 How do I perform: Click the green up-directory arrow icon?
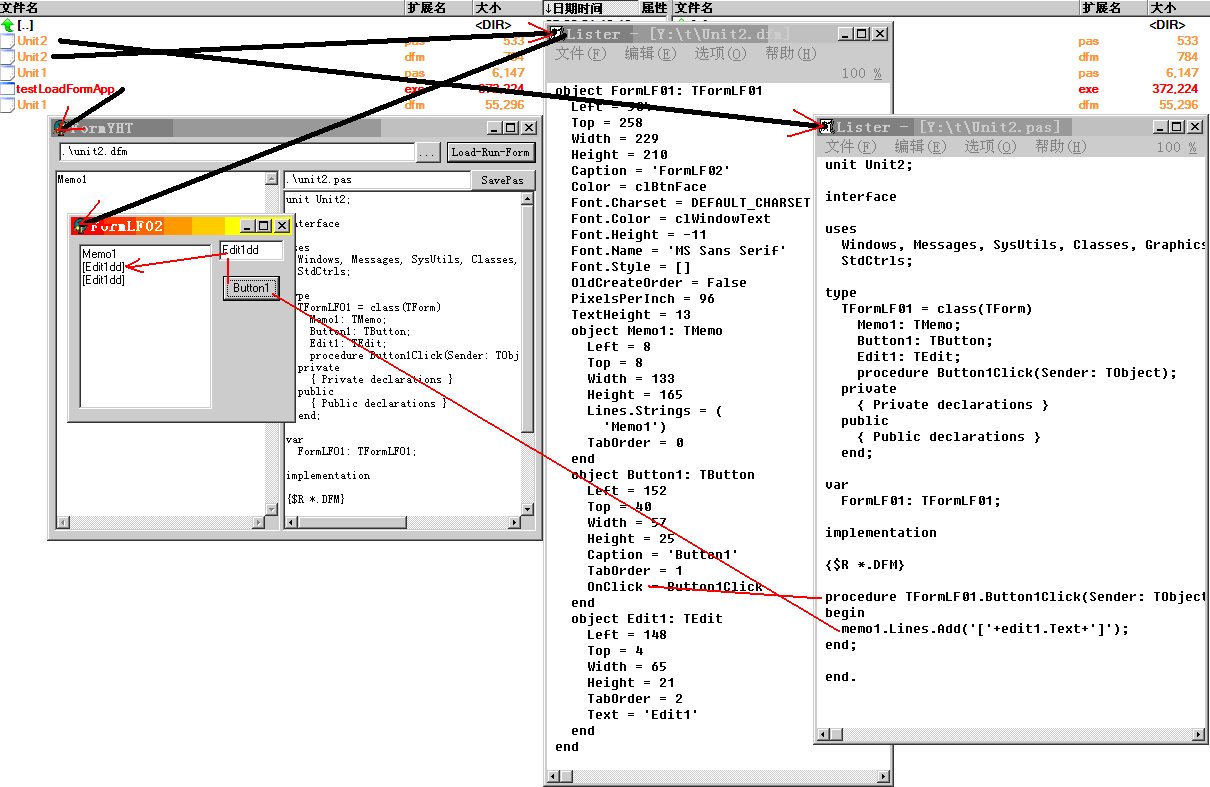8,25
